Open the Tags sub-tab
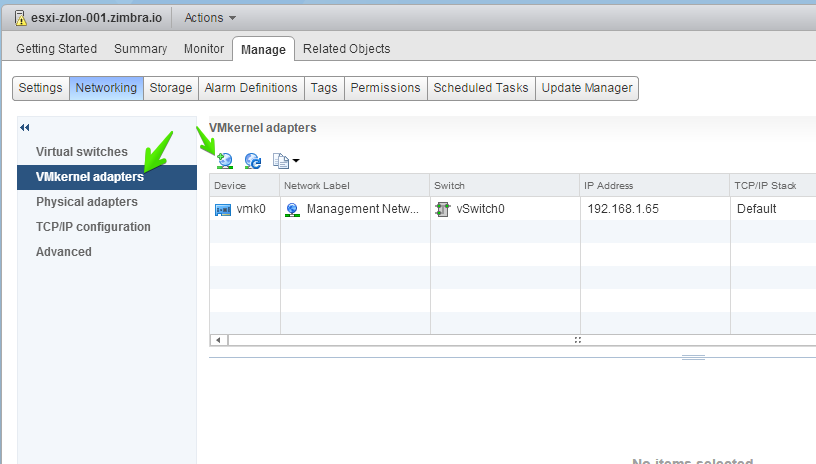This screenshot has height=464, width=816. pos(324,88)
